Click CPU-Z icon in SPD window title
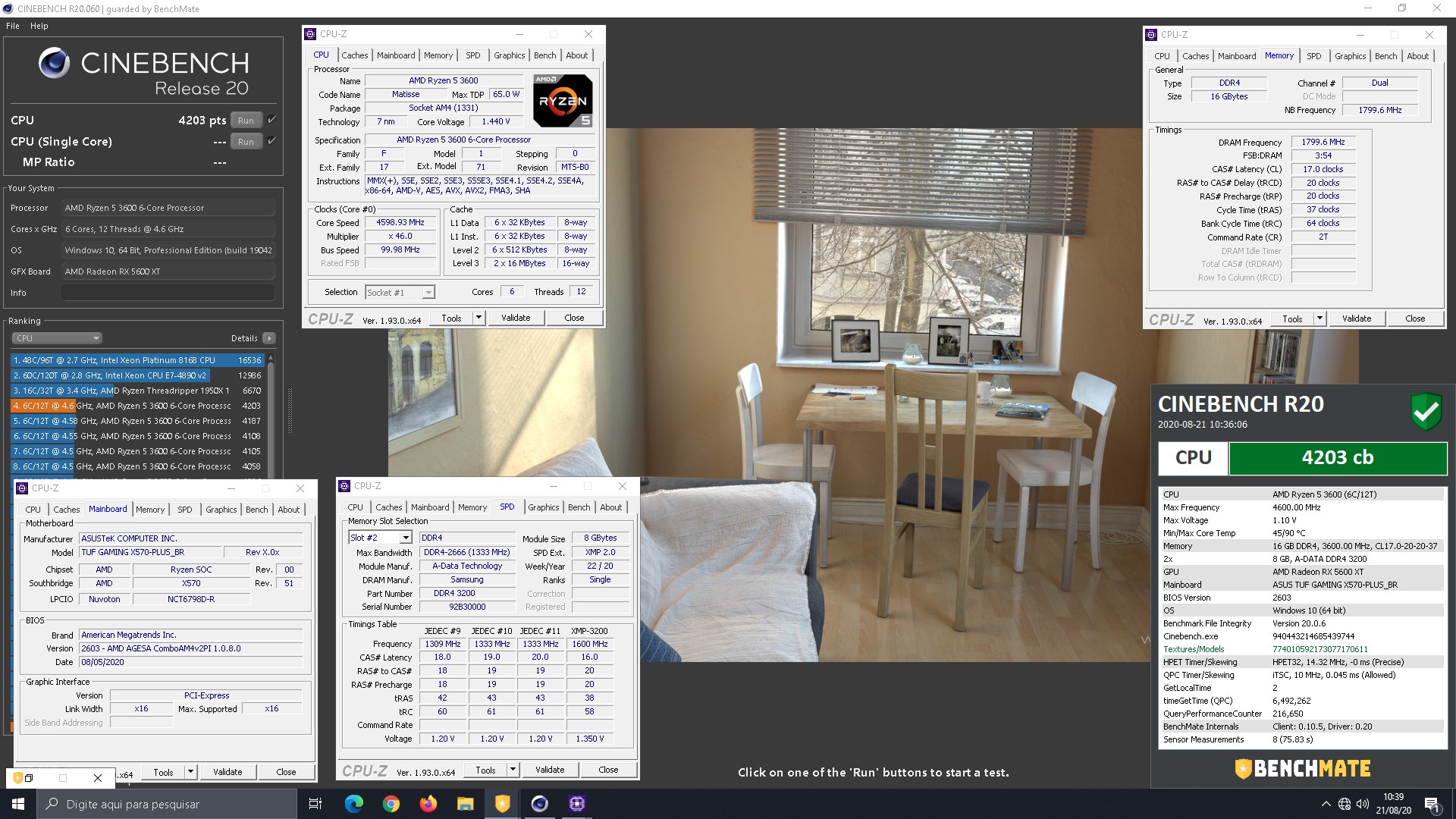The height and width of the screenshot is (819, 1456). 344,486
